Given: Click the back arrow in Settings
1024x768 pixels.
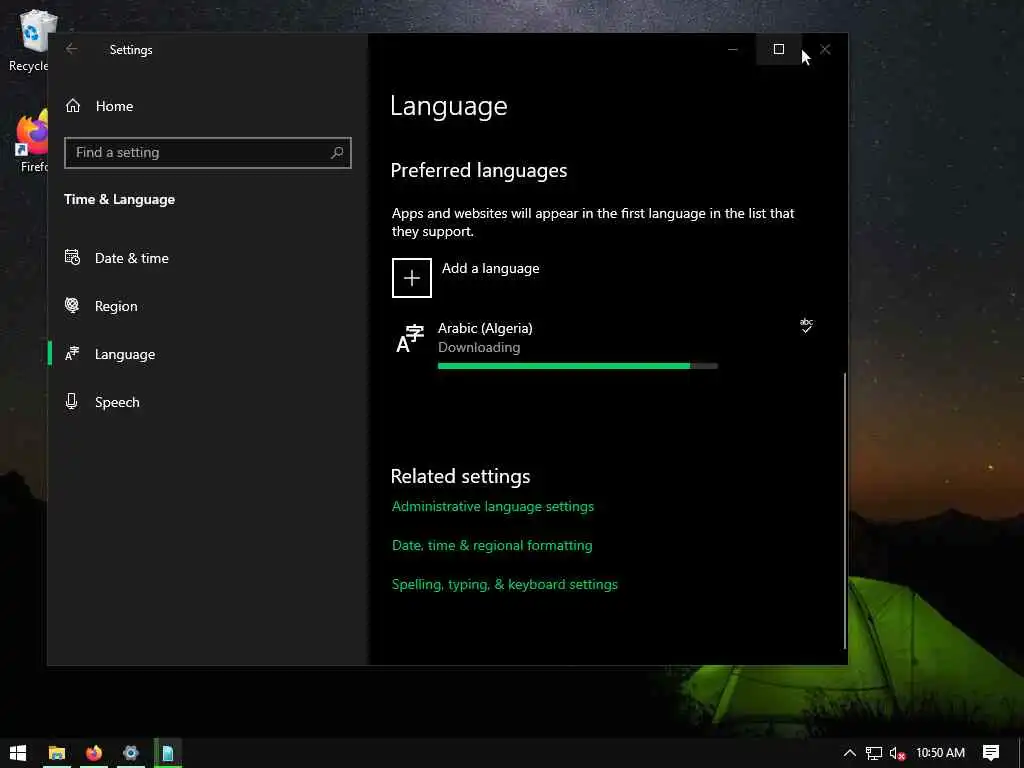Looking at the screenshot, I should pos(71,49).
